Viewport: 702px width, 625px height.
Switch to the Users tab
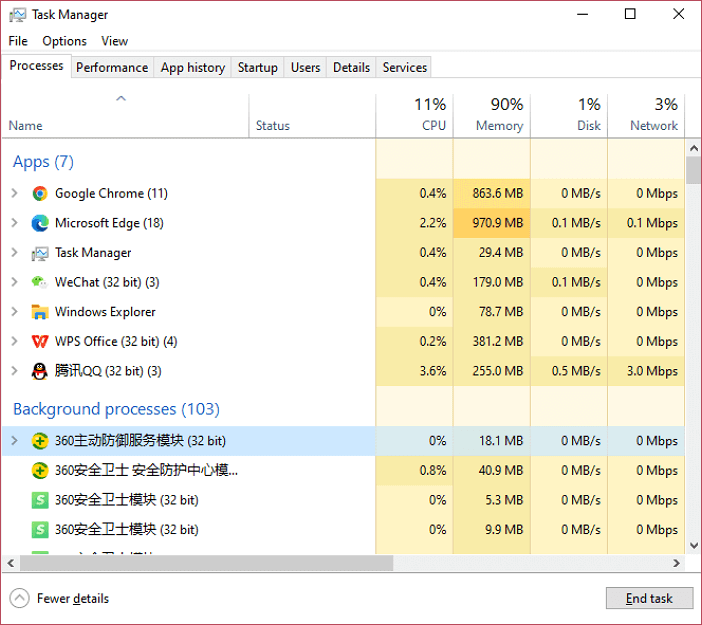[305, 68]
